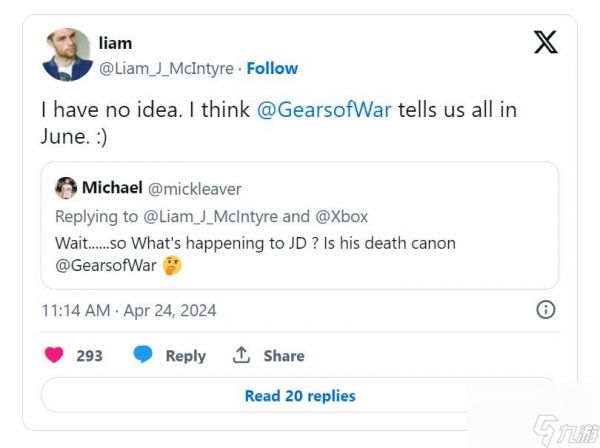Click Michael's name in the quoted tweet
This screenshot has height=448, width=600.
tap(112, 188)
